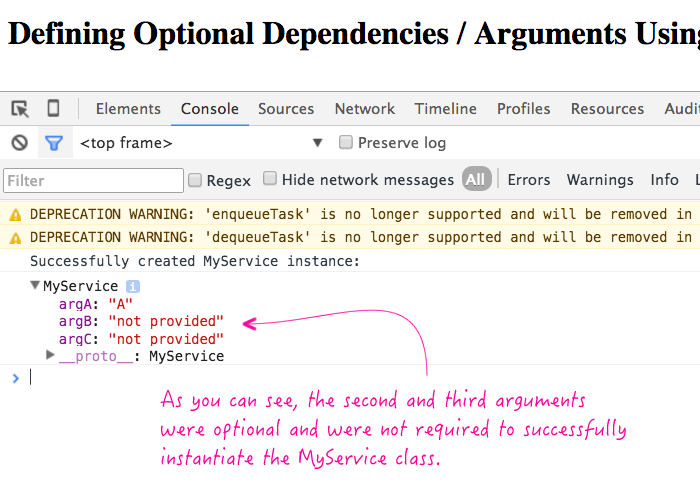Enable the Preserve log checkbox
This screenshot has width=700, height=497.
tap(346, 142)
